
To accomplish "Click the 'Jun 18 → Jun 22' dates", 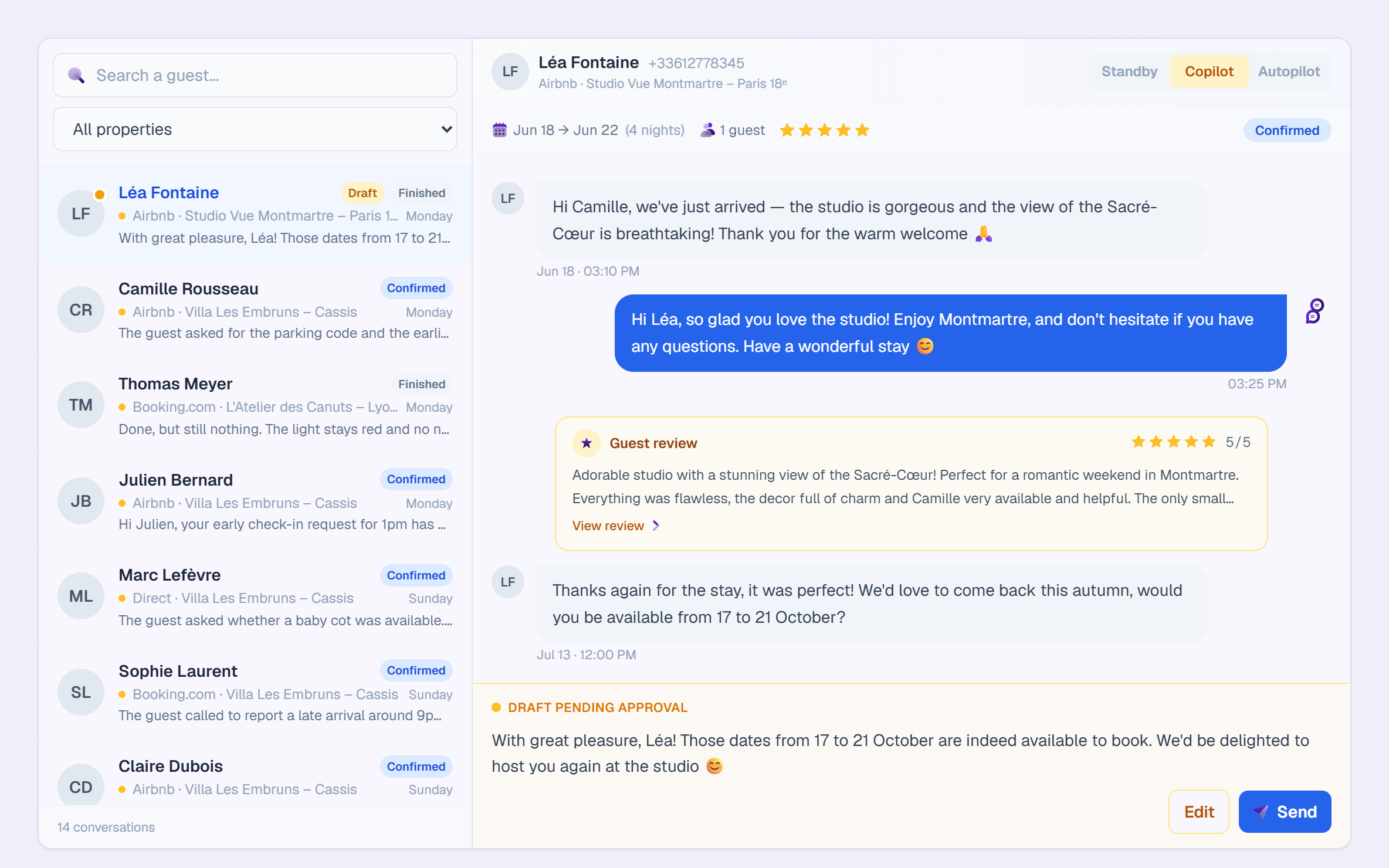I will (565, 130).
